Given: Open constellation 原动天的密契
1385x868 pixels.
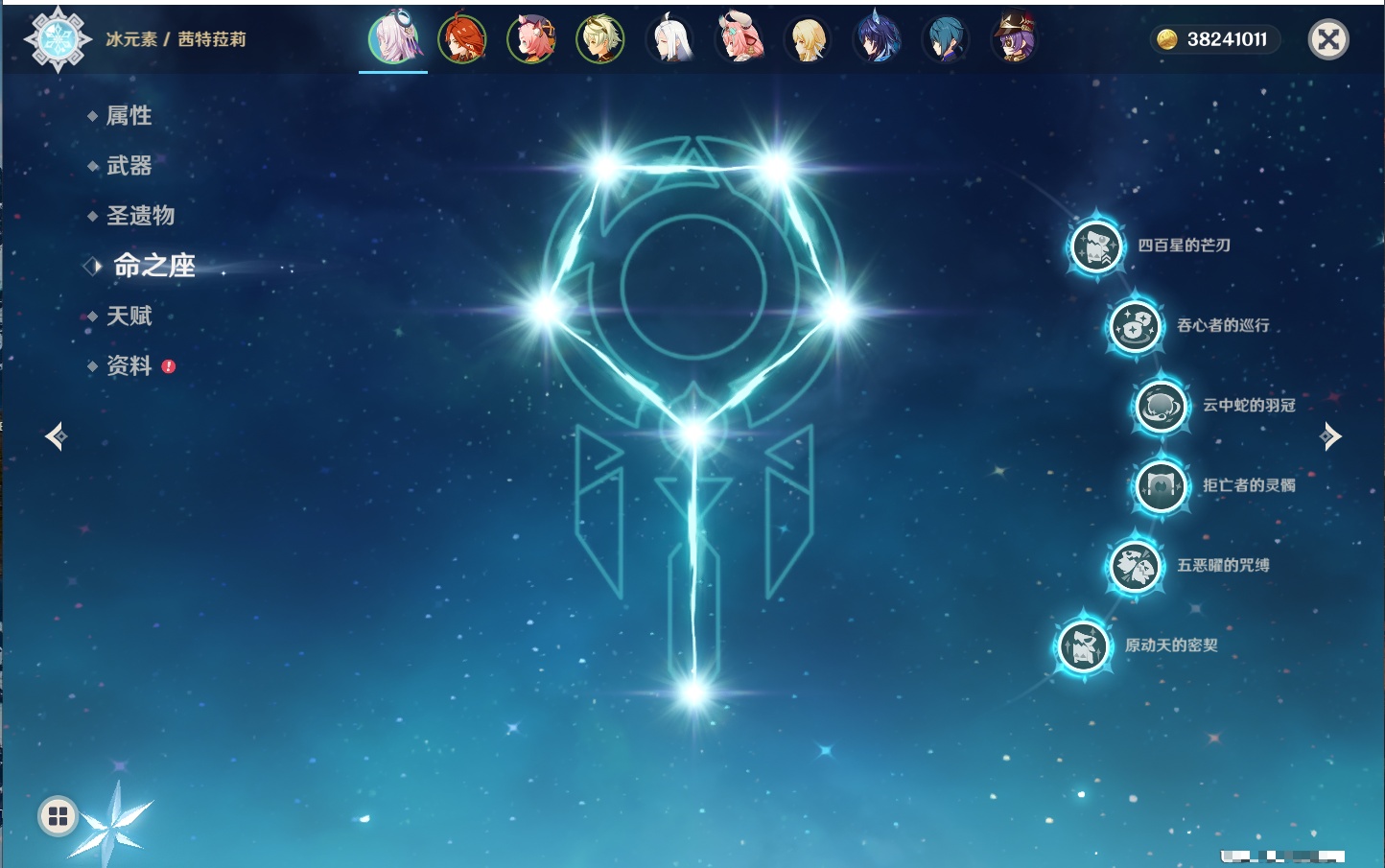Looking at the screenshot, I should point(1084,646).
